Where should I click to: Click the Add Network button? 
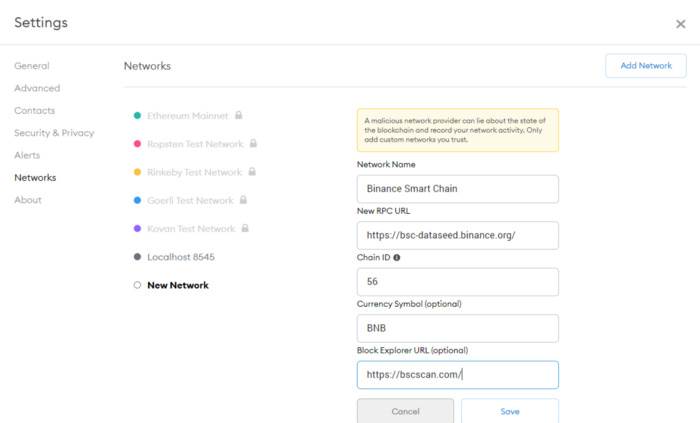pyautogui.click(x=646, y=66)
